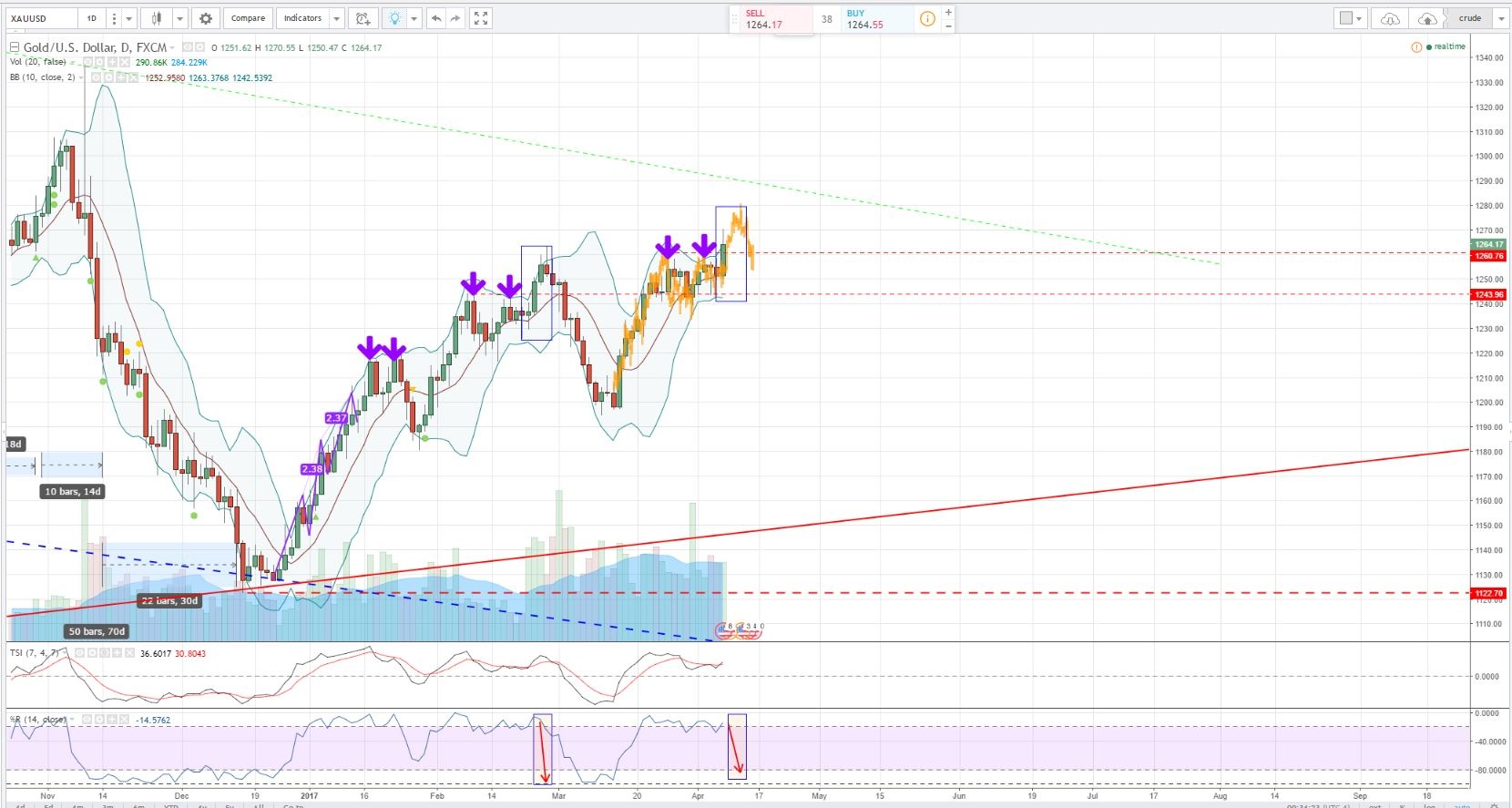This screenshot has width=1512, height=808.
Task: Open the chart style dropdown arrow
Action: [179, 18]
